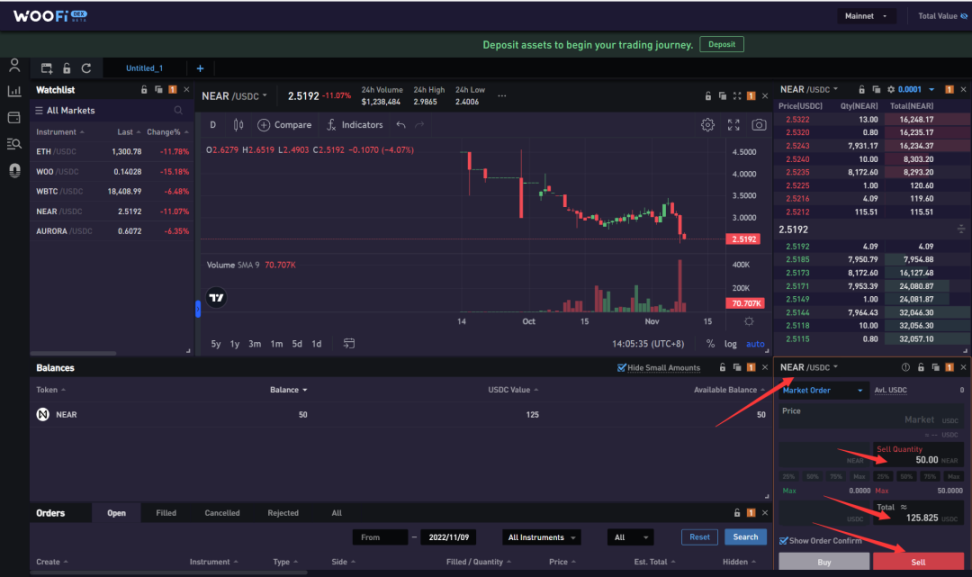Toggle percent scale on chart

(710, 343)
